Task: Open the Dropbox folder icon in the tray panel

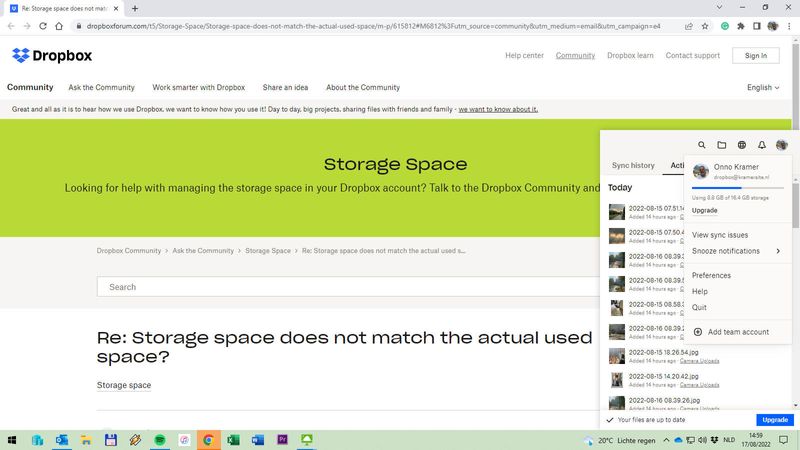Action: click(x=721, y=145)
